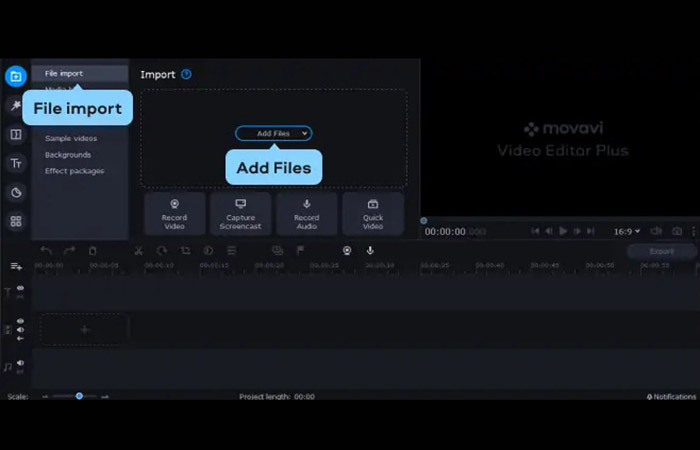Open Notifications in the status bar
Screen dimensions: 700x450
click(671, 396)
